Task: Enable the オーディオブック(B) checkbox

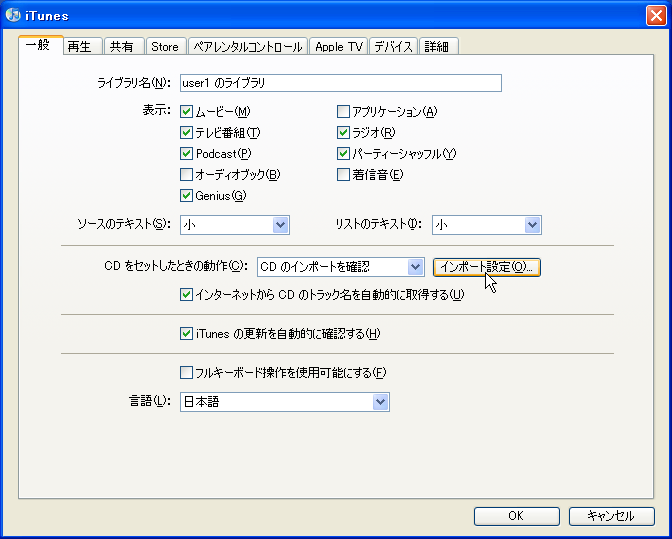Action: 186,174
